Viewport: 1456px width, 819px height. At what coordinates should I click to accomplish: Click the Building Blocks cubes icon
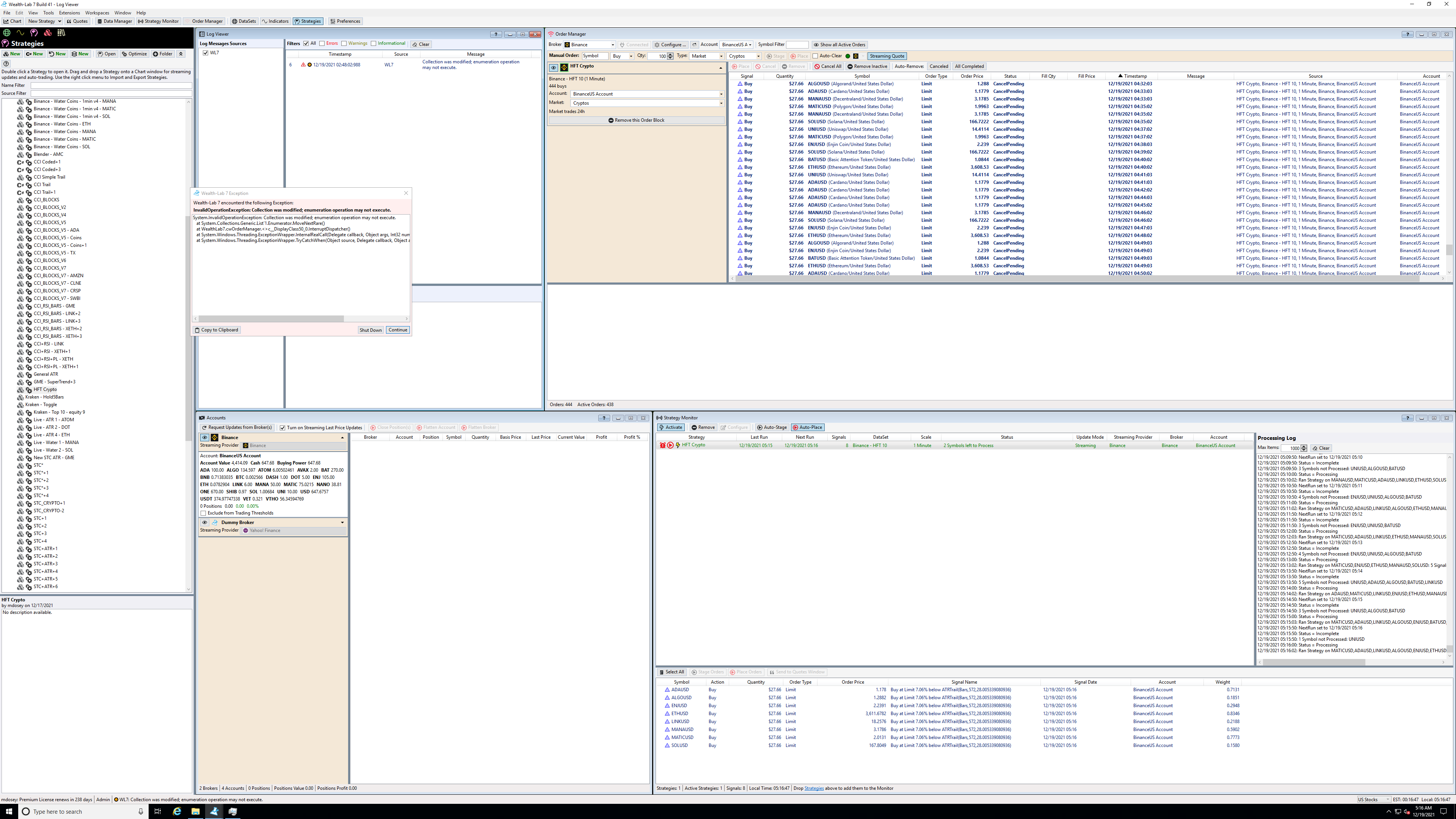point(47,33)
